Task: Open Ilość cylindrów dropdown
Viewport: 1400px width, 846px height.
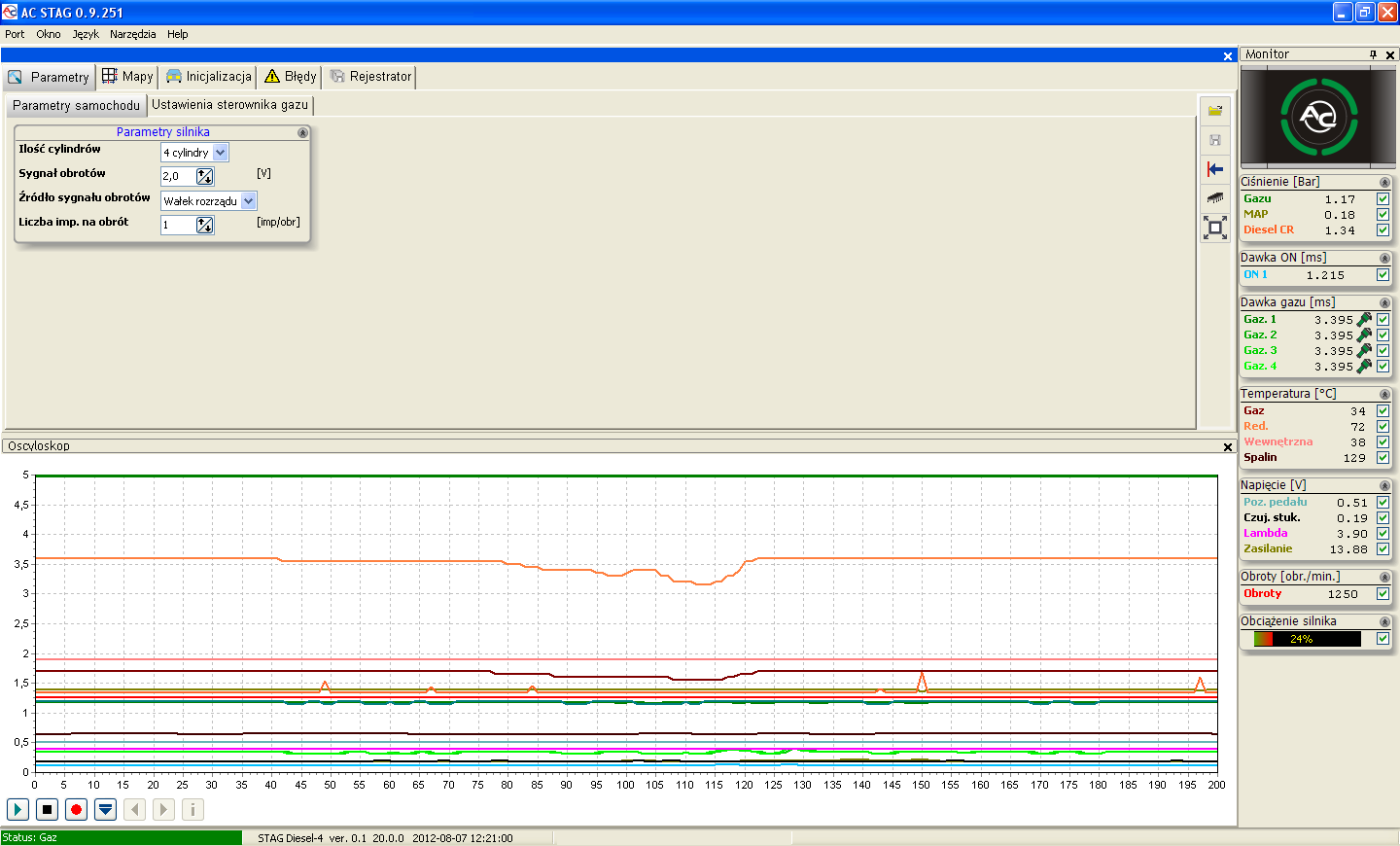Action: click(220, 153)
